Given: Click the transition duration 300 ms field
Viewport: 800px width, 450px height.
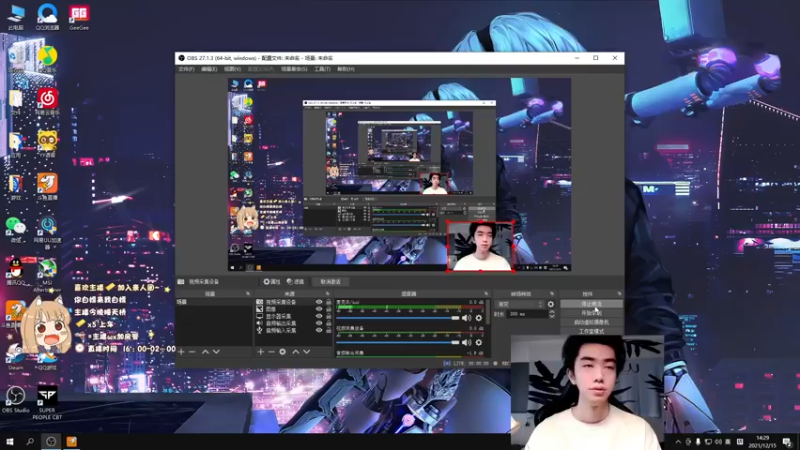Looking at the screenshot, I should (x=528, y=314).
